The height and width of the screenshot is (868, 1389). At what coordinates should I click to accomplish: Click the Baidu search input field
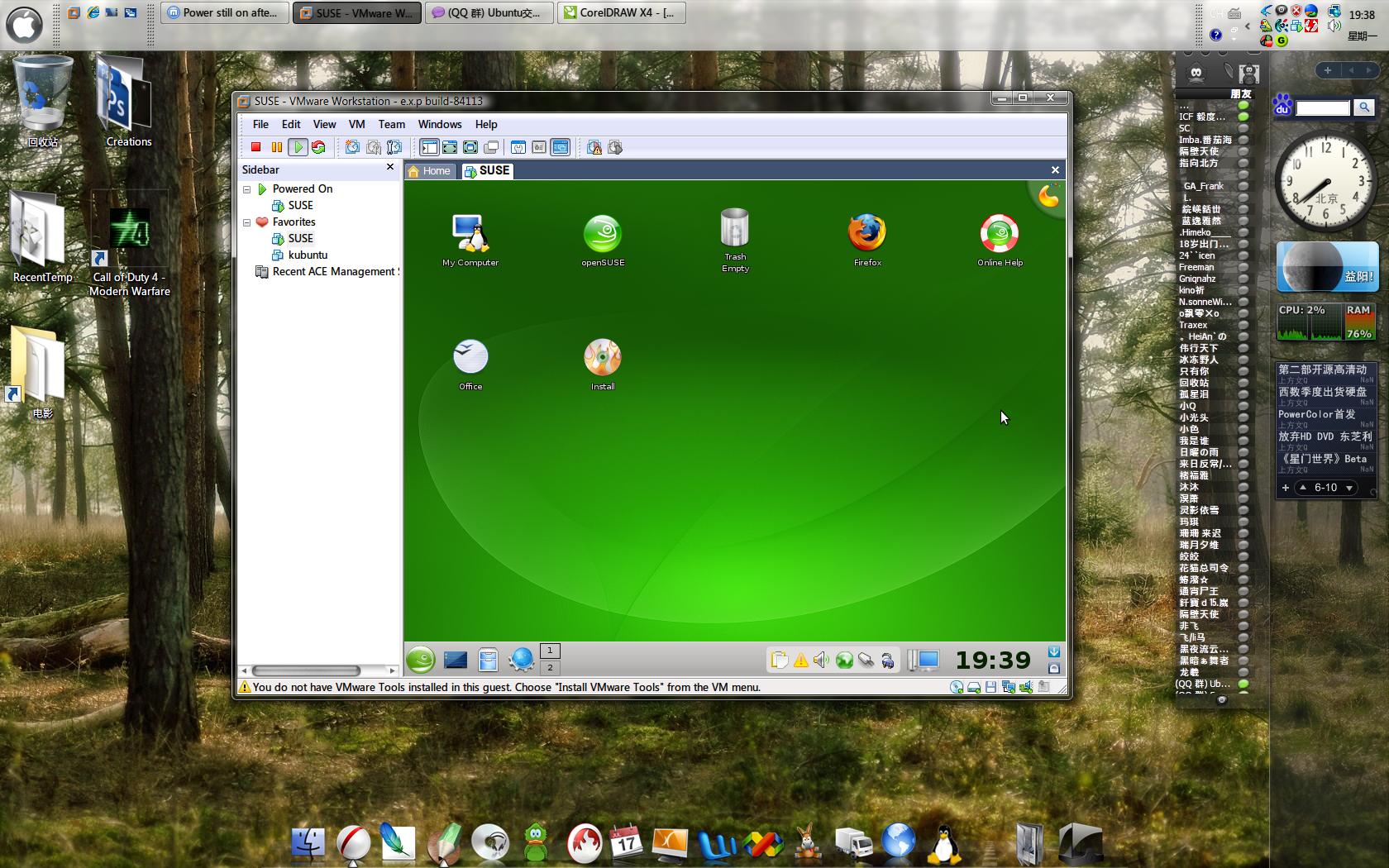pos(1322,107)
